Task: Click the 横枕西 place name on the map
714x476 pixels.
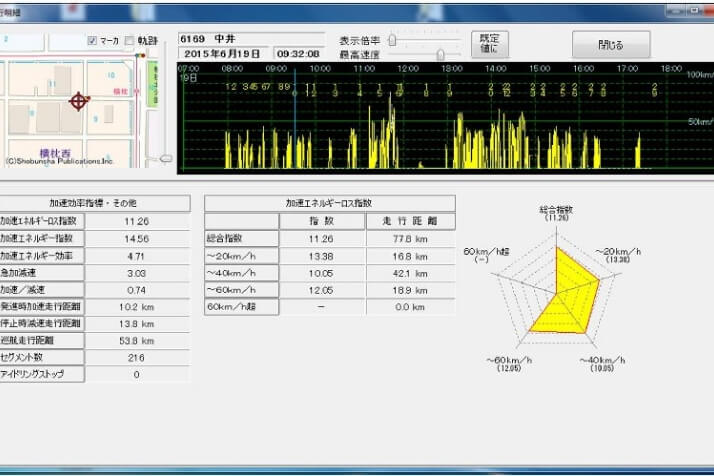Action: point(55,153)
